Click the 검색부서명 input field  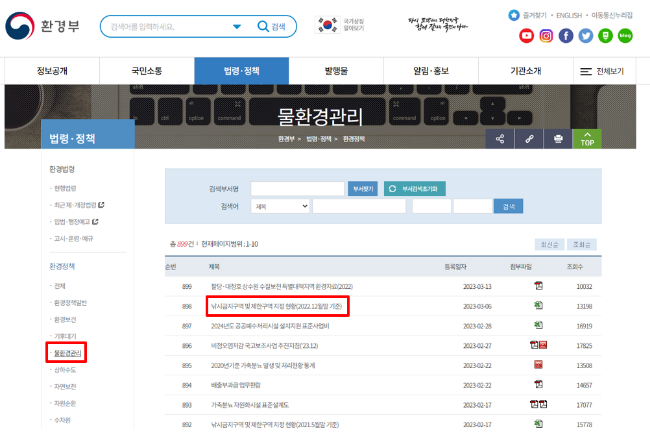298,189
